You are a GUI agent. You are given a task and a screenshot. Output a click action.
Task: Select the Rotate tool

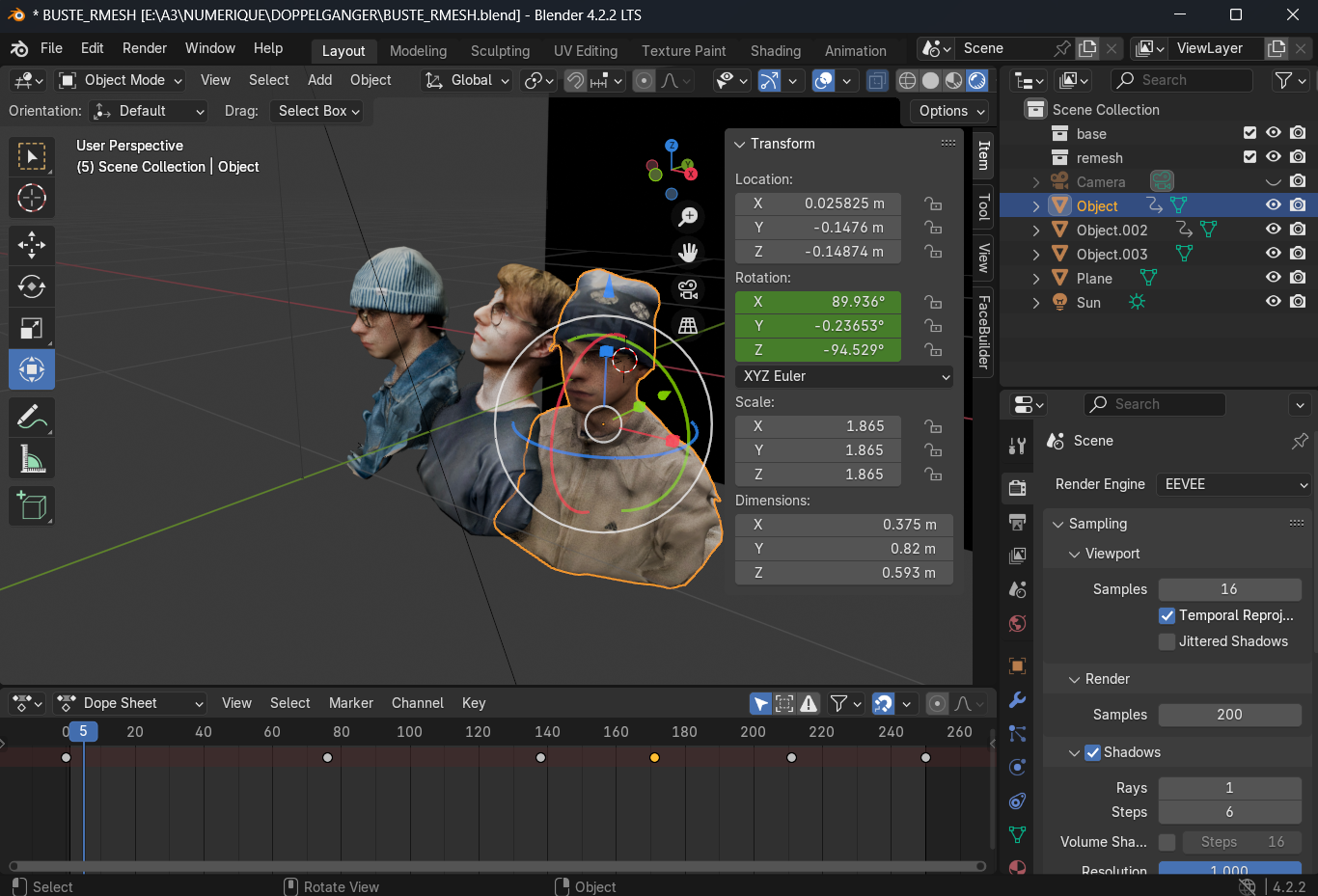(x=31, y=285)
